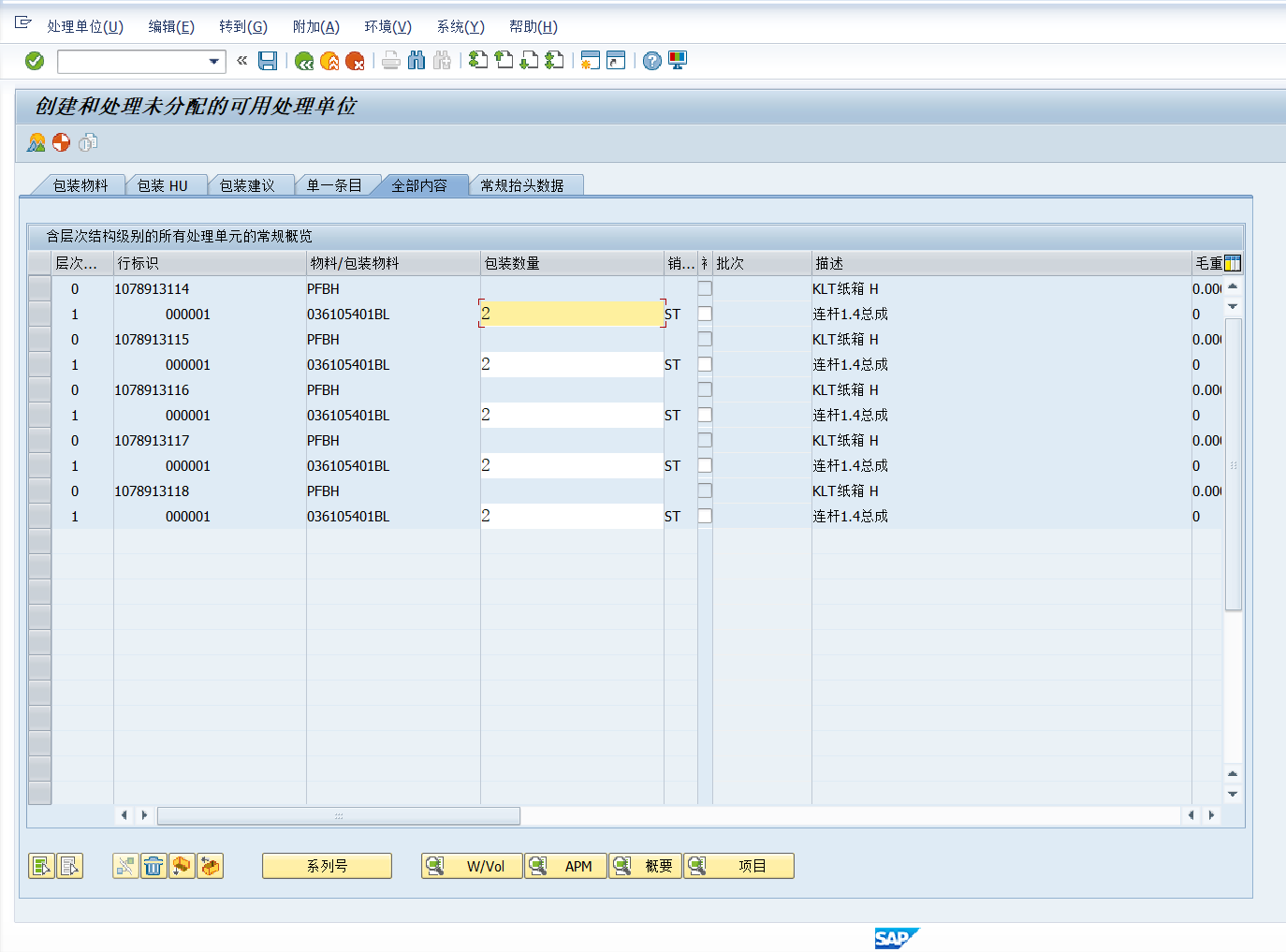Click the W/Vol button
The image size is (1286, 952).
coord(472,866)
